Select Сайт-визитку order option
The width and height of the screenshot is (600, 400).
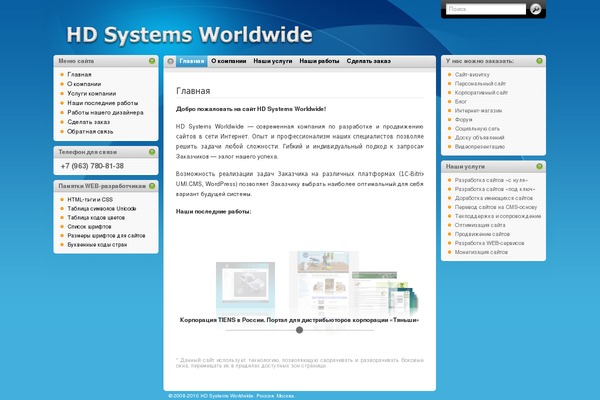(x=472, y=74)
